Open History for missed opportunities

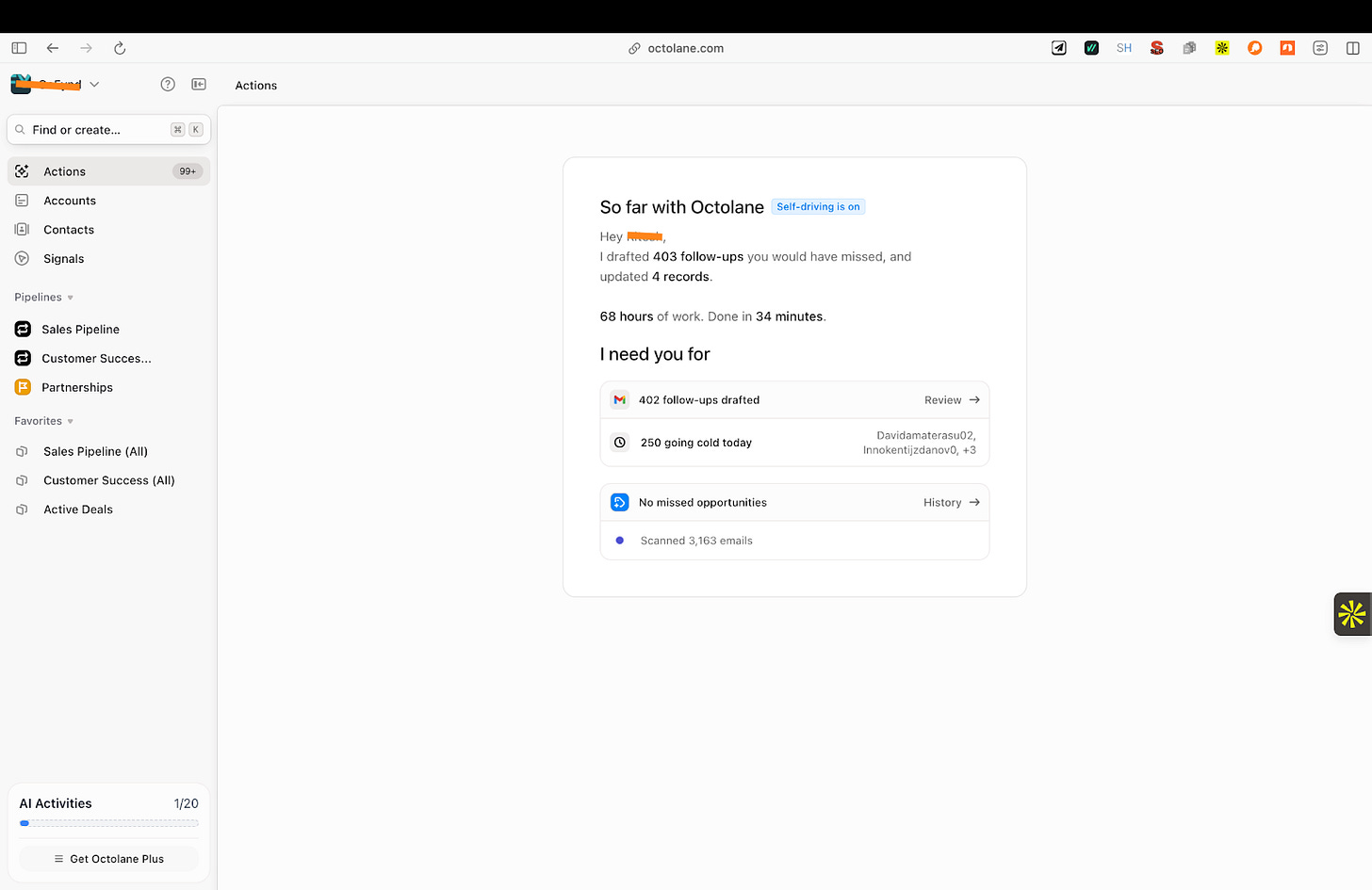point(952,503)
